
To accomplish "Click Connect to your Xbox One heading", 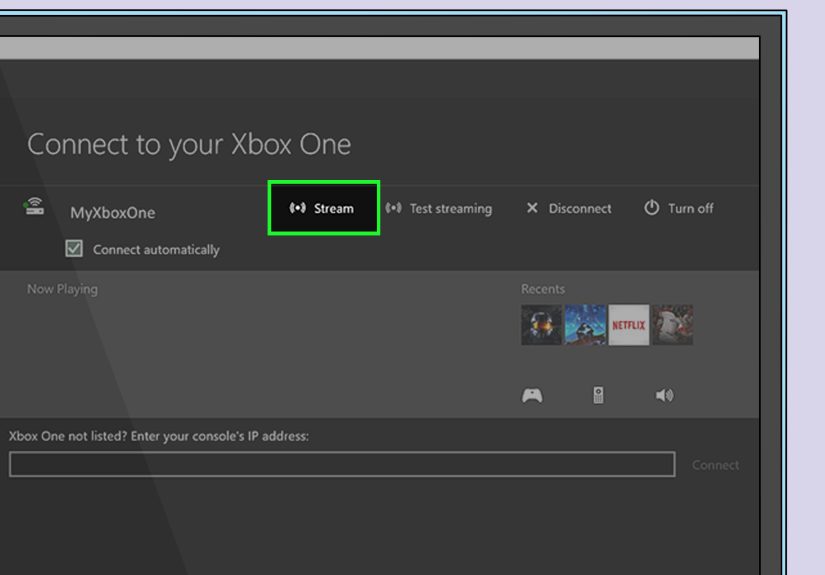I will [189, 145].
